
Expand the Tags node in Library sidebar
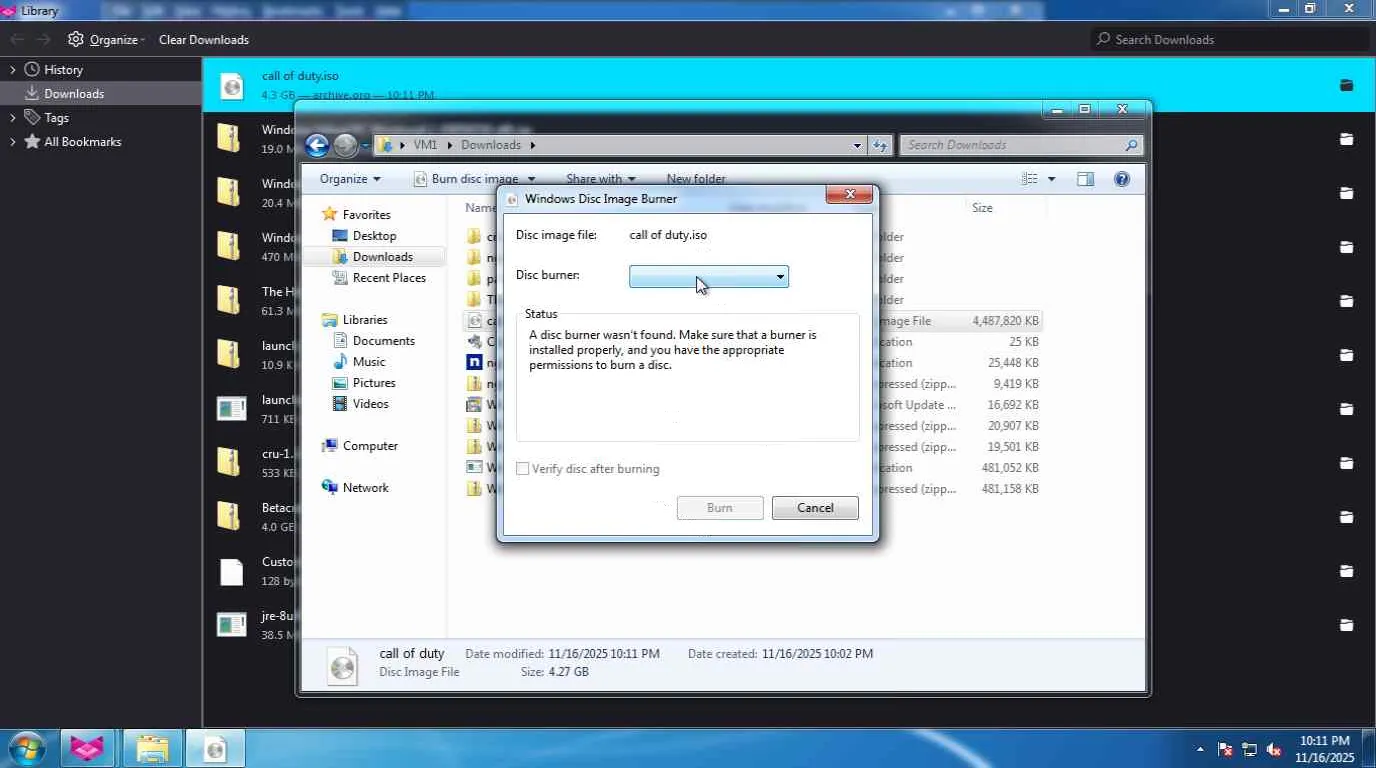[x=13, y=118]
